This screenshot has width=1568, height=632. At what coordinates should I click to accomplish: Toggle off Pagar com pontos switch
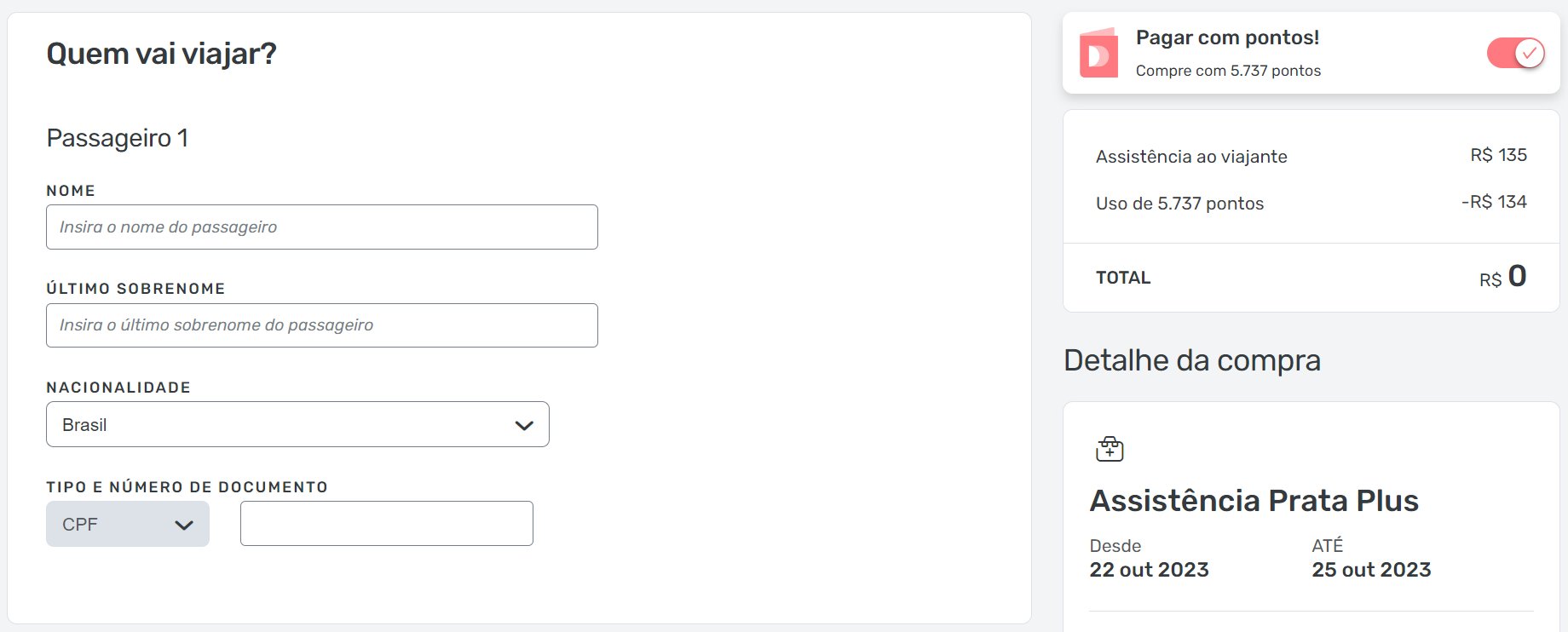[x=1515, y=54]
